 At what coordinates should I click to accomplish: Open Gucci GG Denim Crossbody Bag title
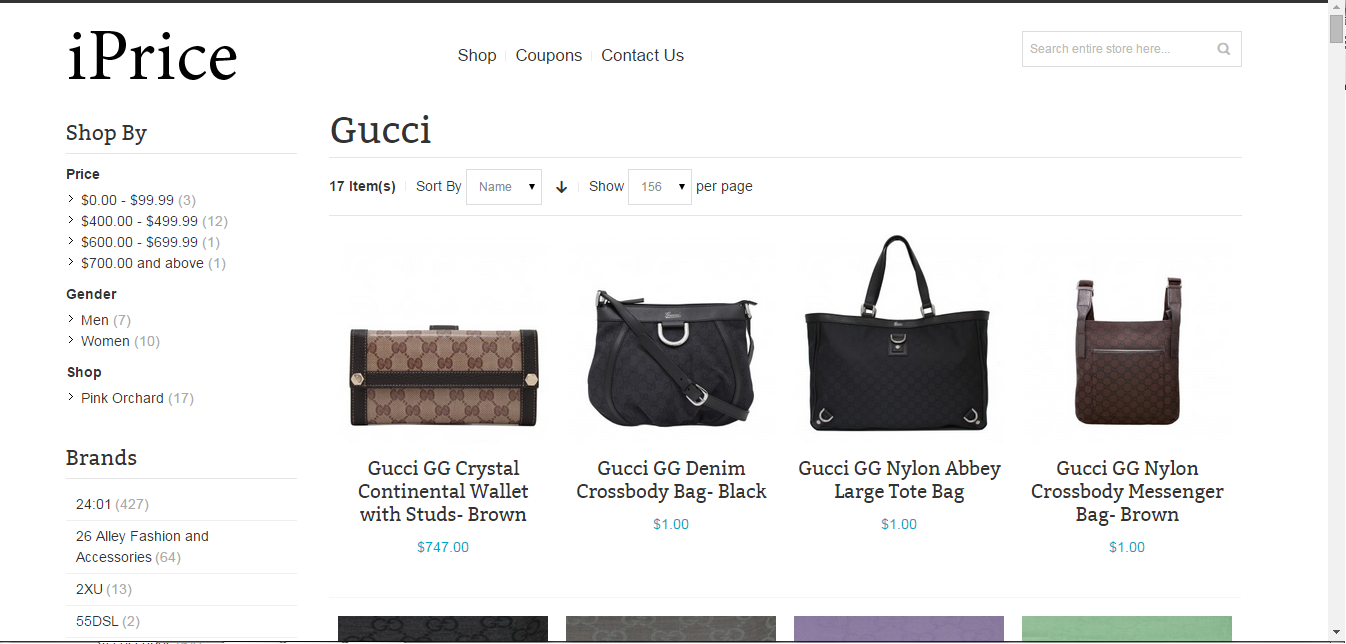point(671,480)
